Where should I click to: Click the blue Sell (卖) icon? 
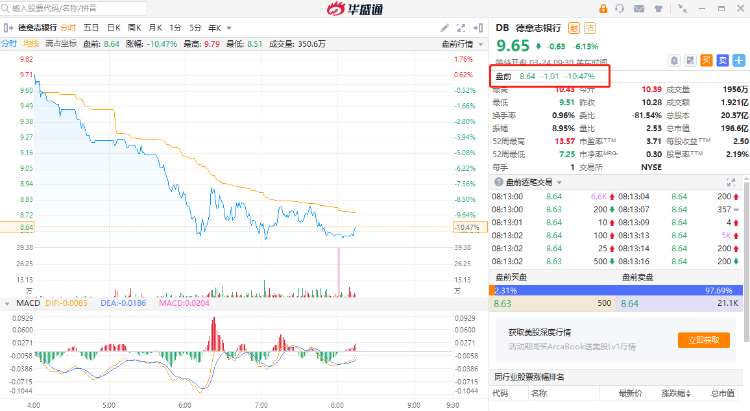(723, 60)
